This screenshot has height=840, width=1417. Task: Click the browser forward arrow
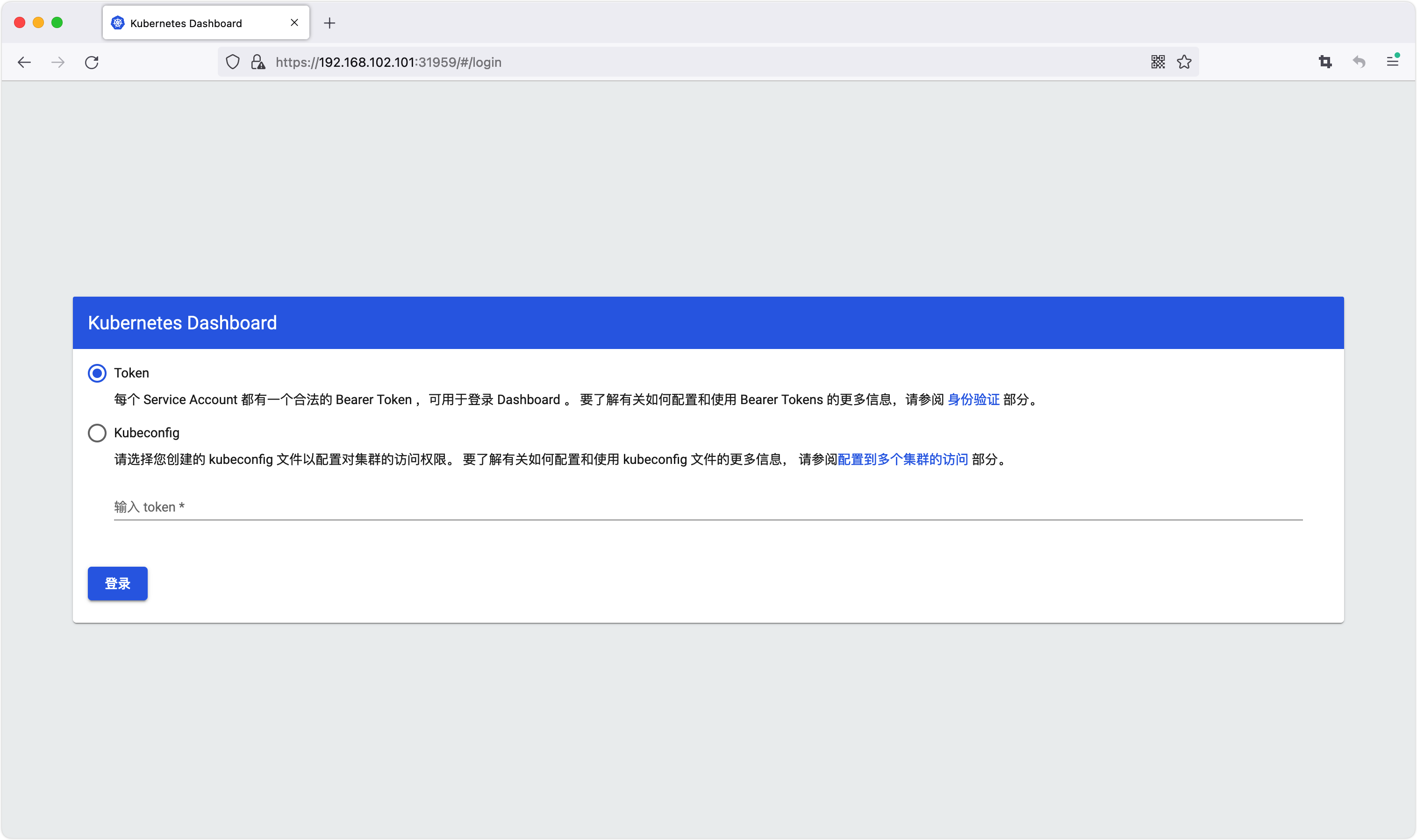pyautogui.click(x=58, y=62)
